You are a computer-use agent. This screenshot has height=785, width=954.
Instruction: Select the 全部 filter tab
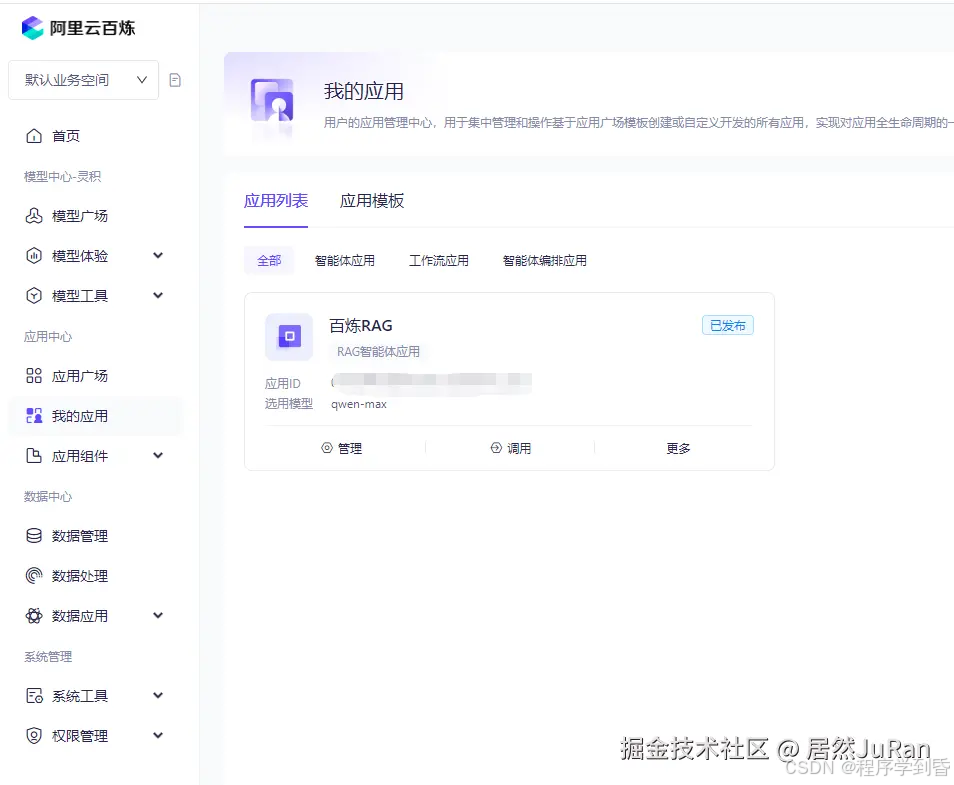[269, 260]
